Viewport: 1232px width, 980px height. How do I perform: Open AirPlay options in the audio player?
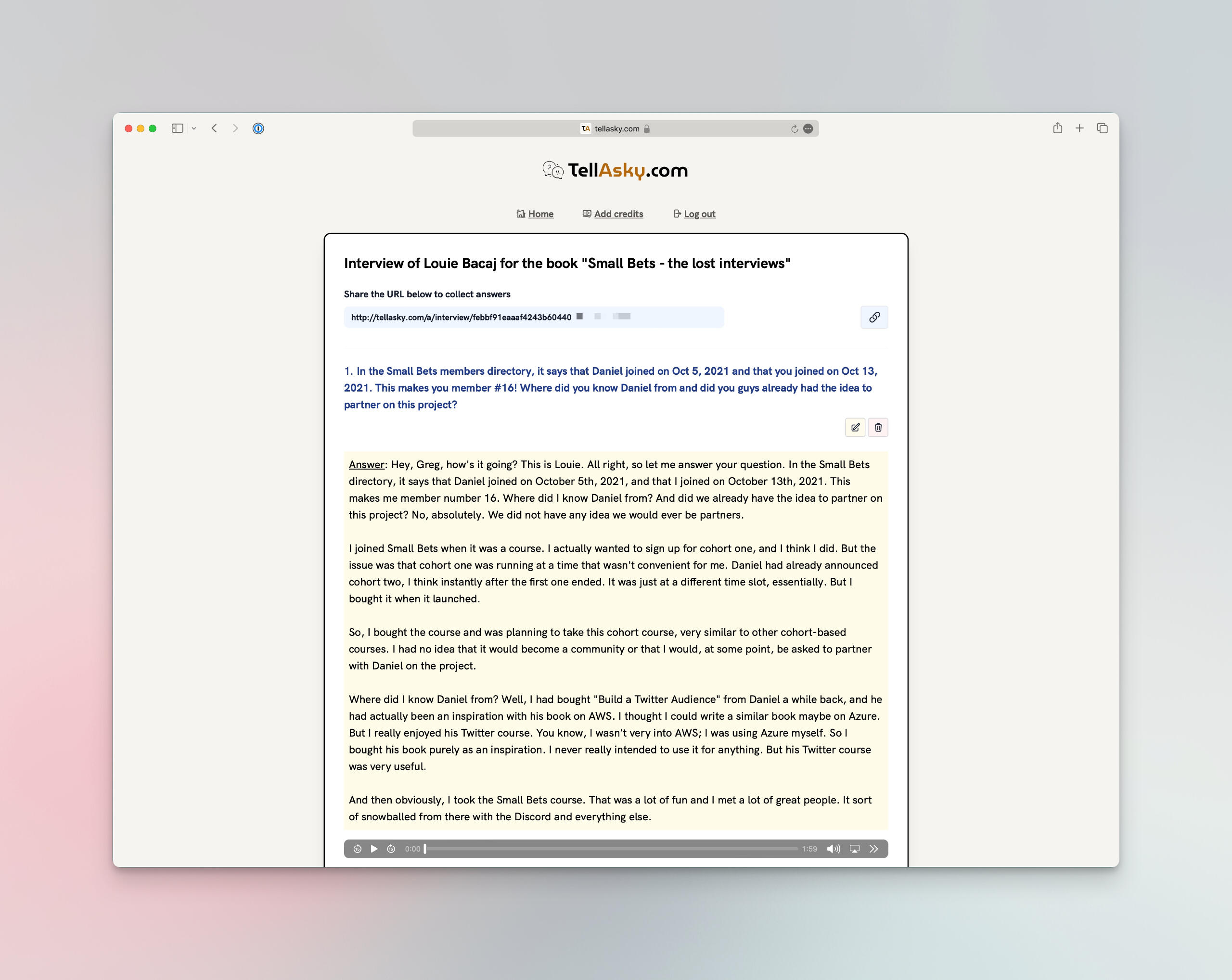click(x=855, y=849)
